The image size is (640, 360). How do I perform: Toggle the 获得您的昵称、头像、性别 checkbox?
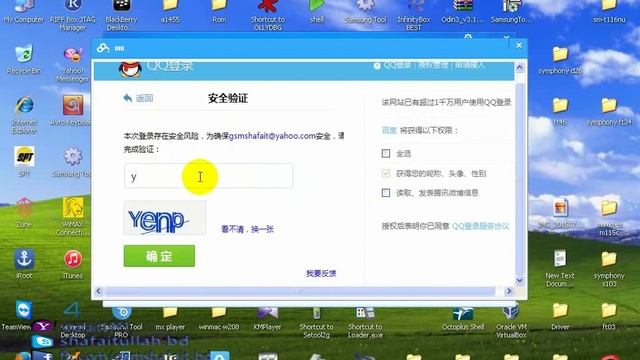pyautogui.click(x=386, y=173)
